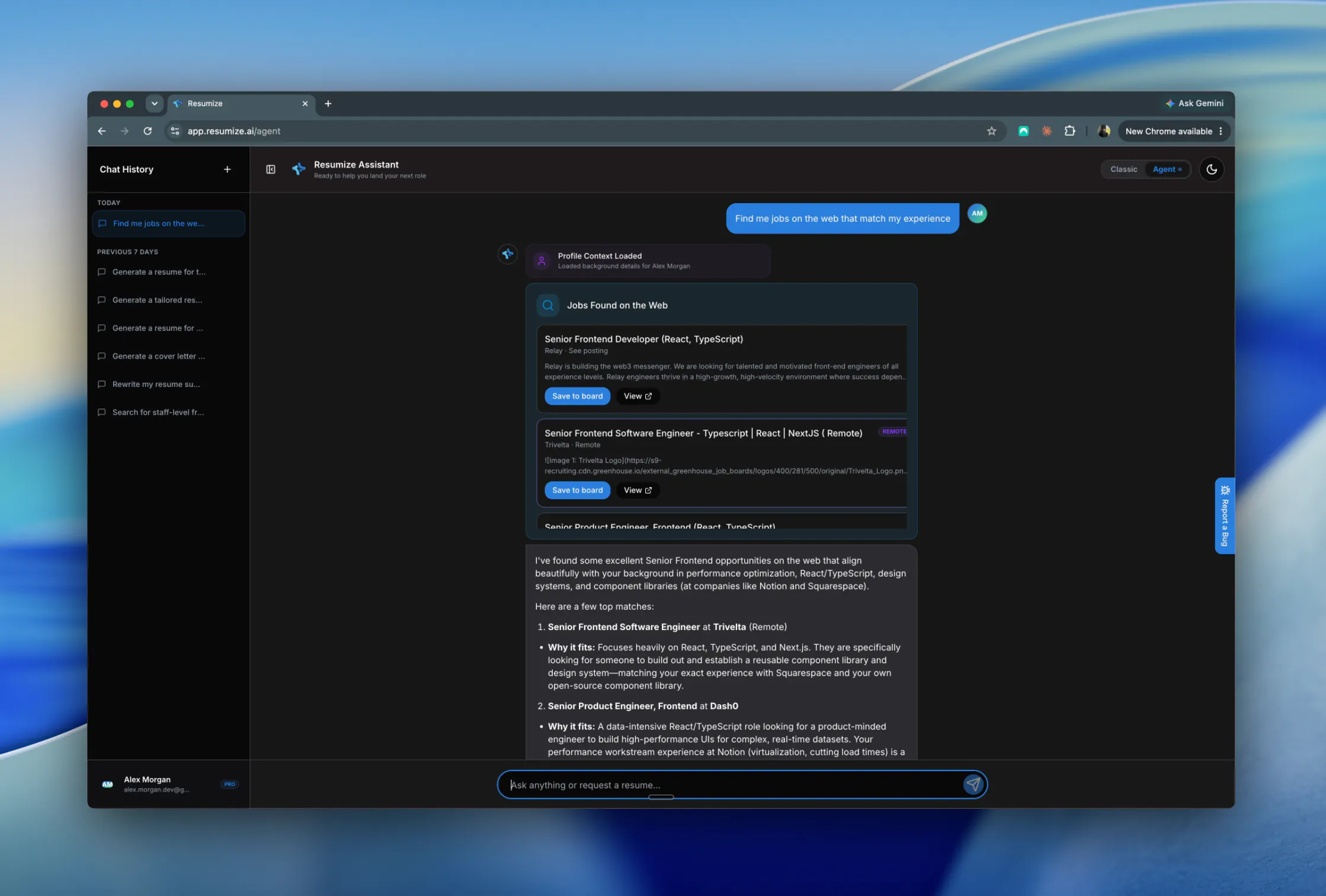Screen dimensions: 1326x896
Task: Open the Report a Bug side tab
Action: (x=1225, y=516)
